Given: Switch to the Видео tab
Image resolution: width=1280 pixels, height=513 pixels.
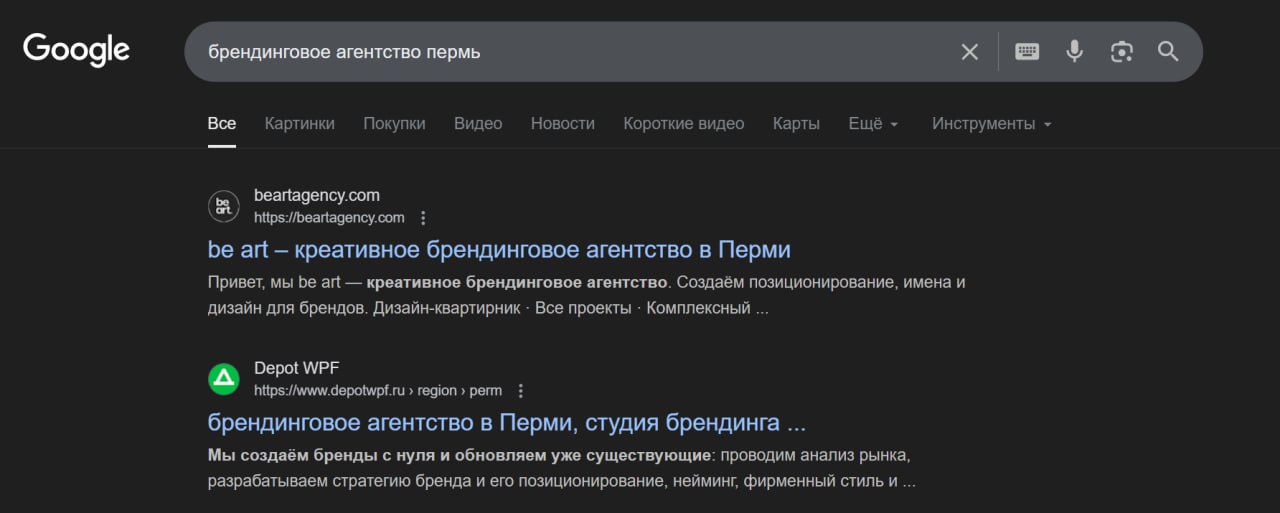Looking at the screenshot, I should [478, 123].
